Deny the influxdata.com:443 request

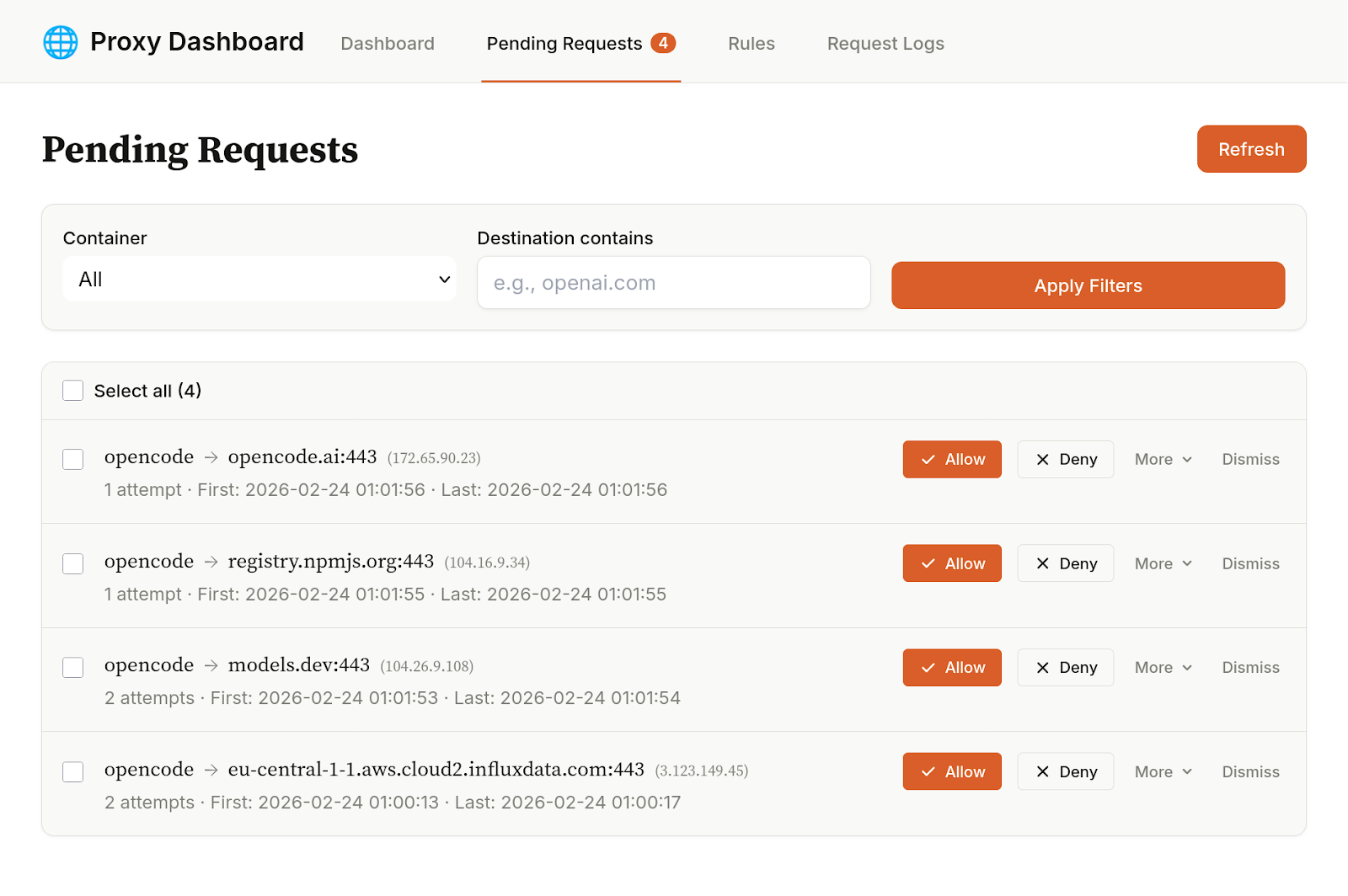1065,771
